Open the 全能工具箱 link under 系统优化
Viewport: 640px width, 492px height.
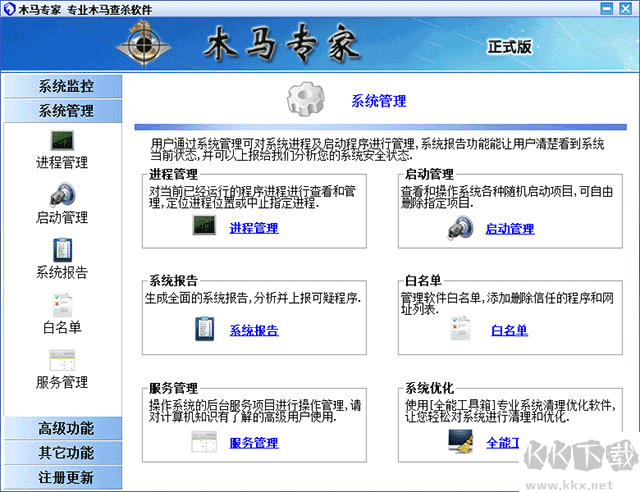click(503, 443)
